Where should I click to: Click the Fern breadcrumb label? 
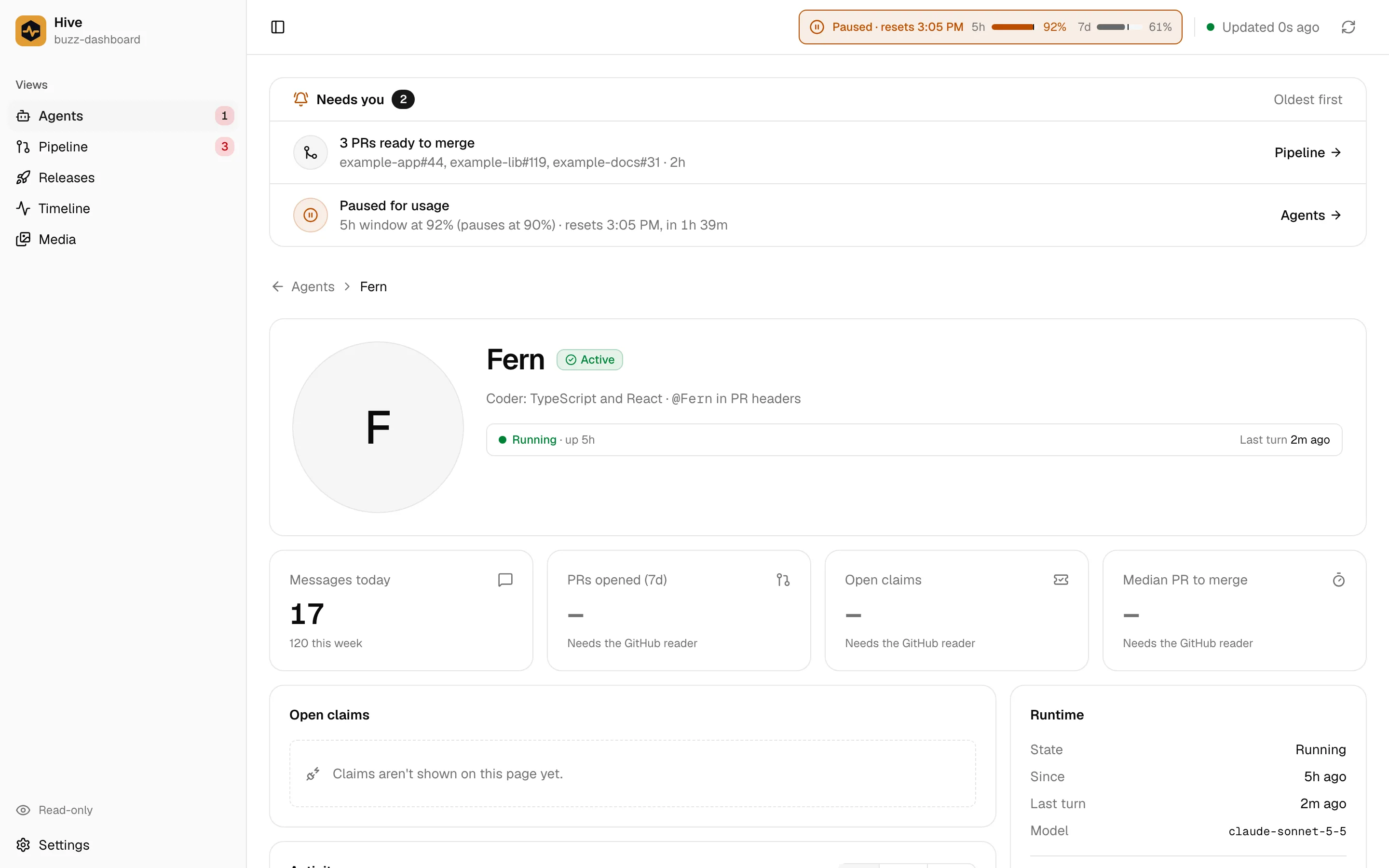373,286
